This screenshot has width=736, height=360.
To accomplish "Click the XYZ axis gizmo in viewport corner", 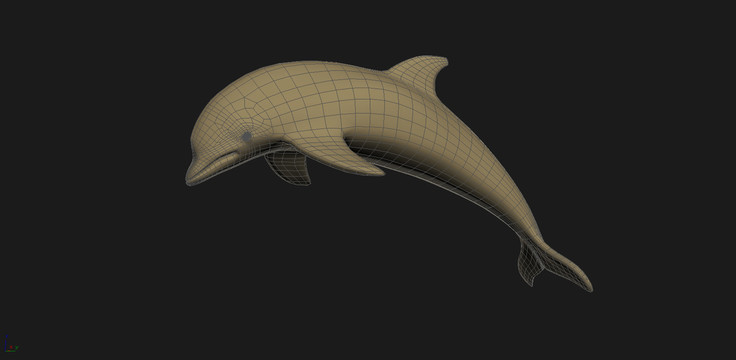I will [10, 344].
